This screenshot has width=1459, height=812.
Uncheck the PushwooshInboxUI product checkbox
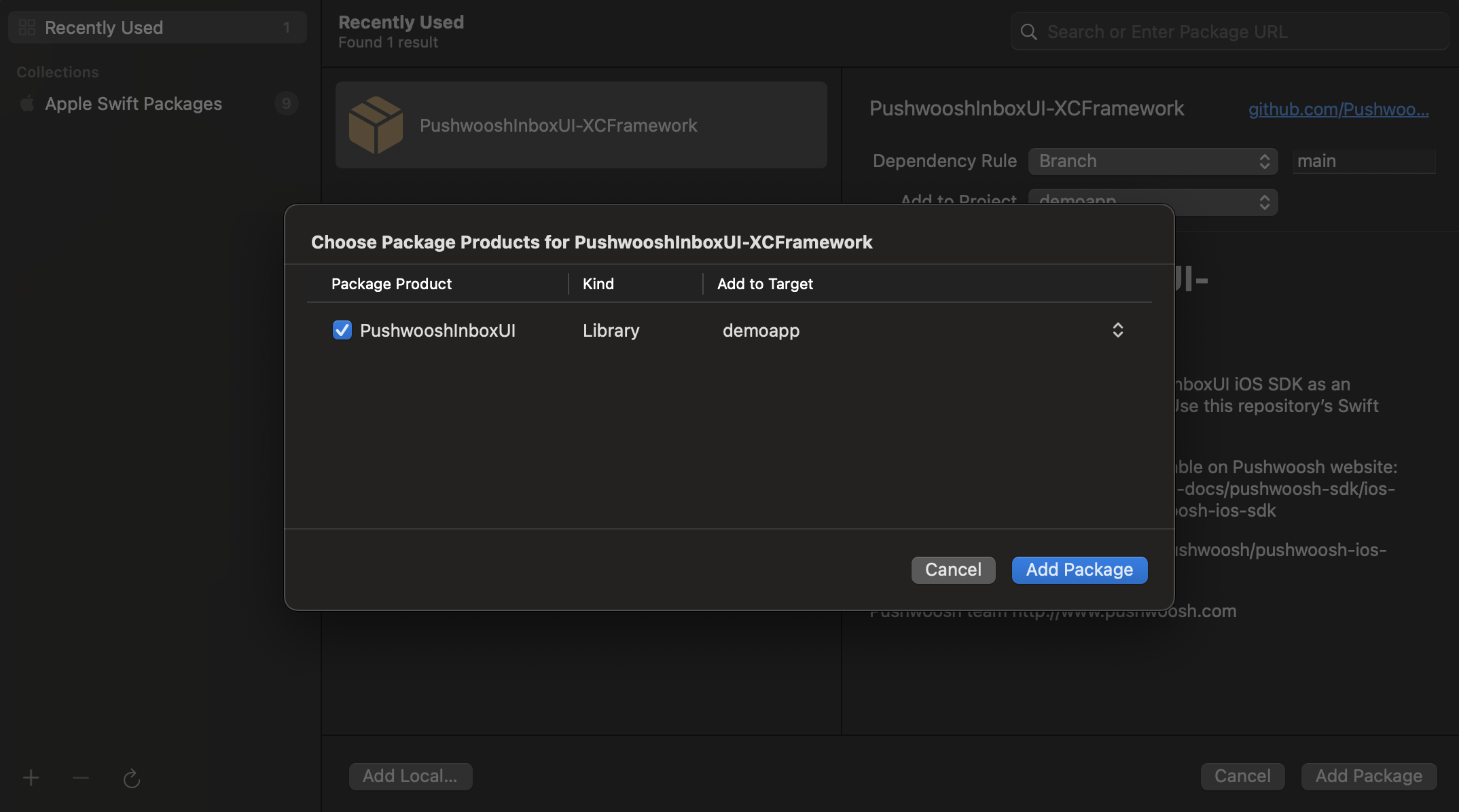point(342,330)
